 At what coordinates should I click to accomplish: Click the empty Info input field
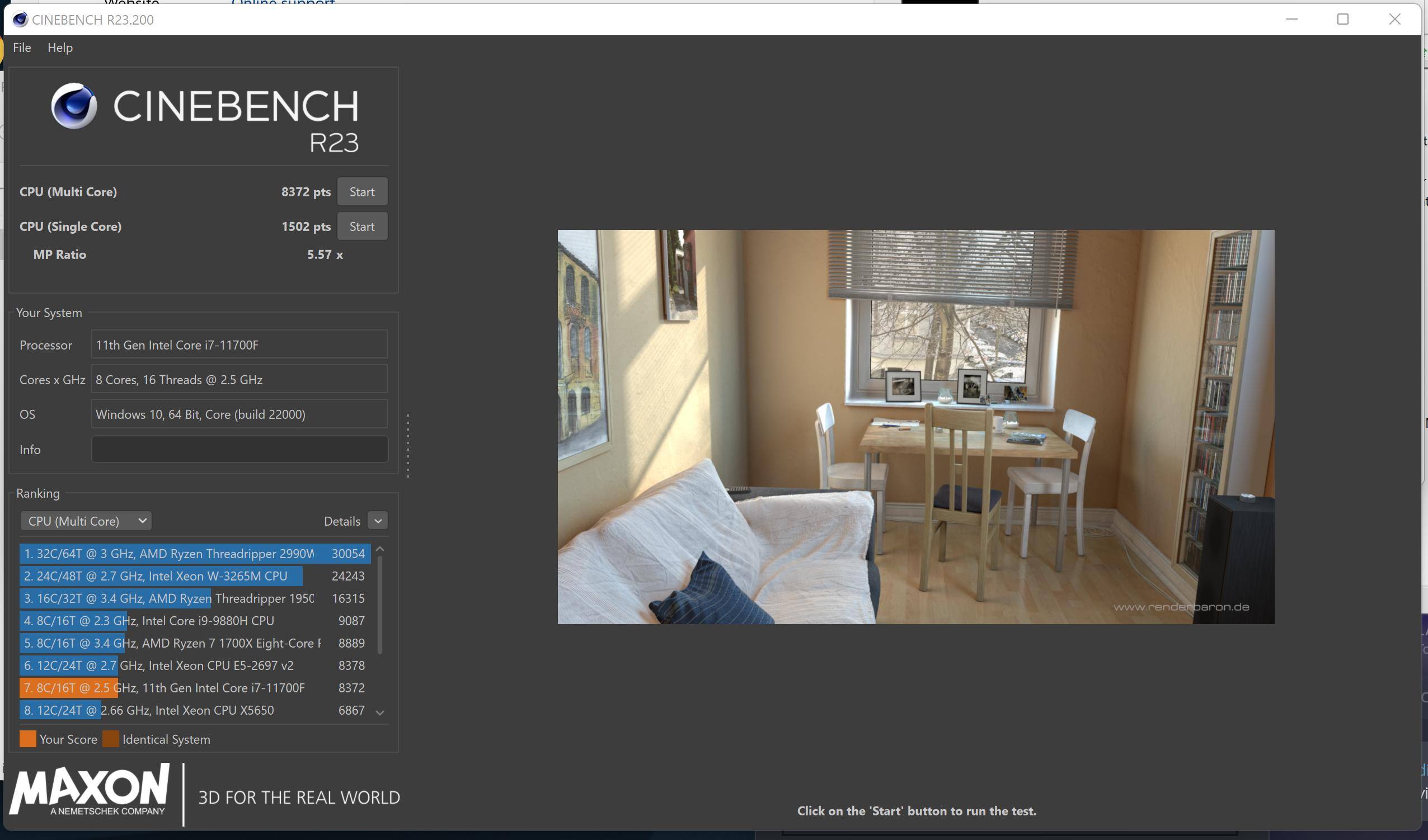pyautogui.click(x=239, y=449)
